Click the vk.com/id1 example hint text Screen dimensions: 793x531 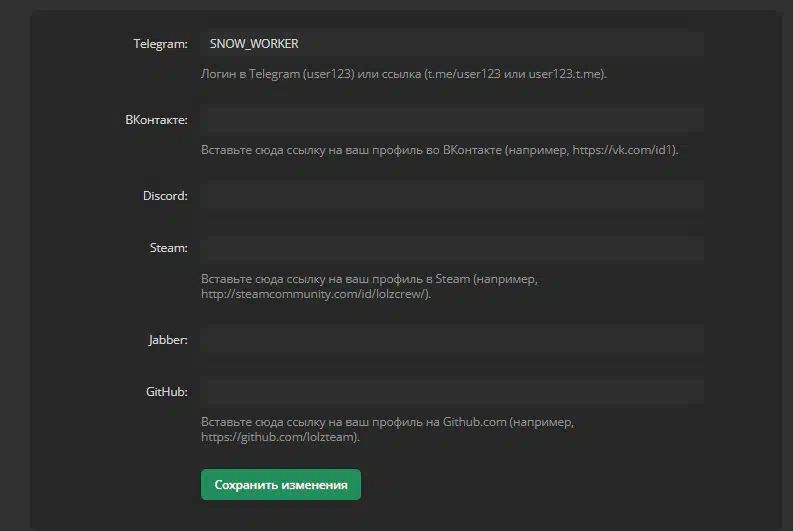click(439, 150)
